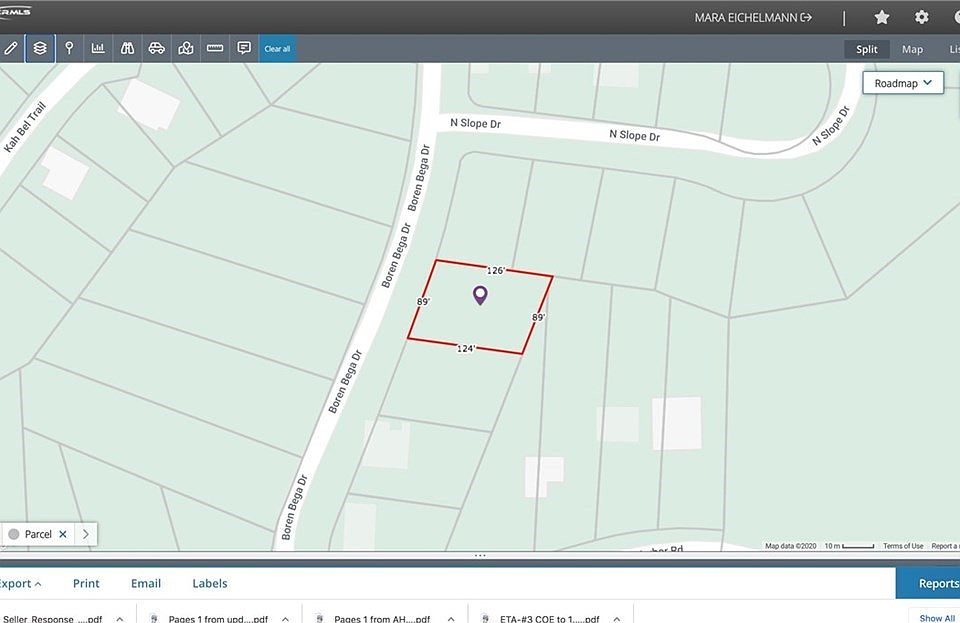Click the 126' parcel dimension label
Screen dimensions: 960x623
pyautogui.click(x=496, y=270)
